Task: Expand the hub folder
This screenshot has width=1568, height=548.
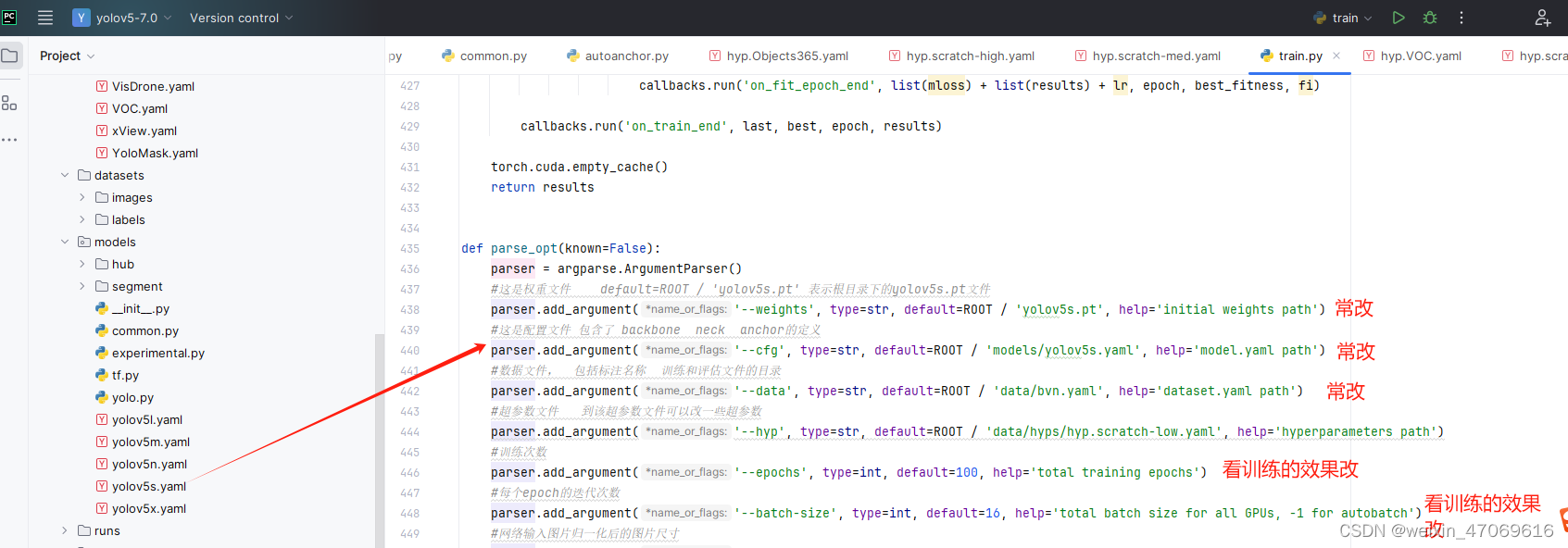Action: tap(82, 264)
